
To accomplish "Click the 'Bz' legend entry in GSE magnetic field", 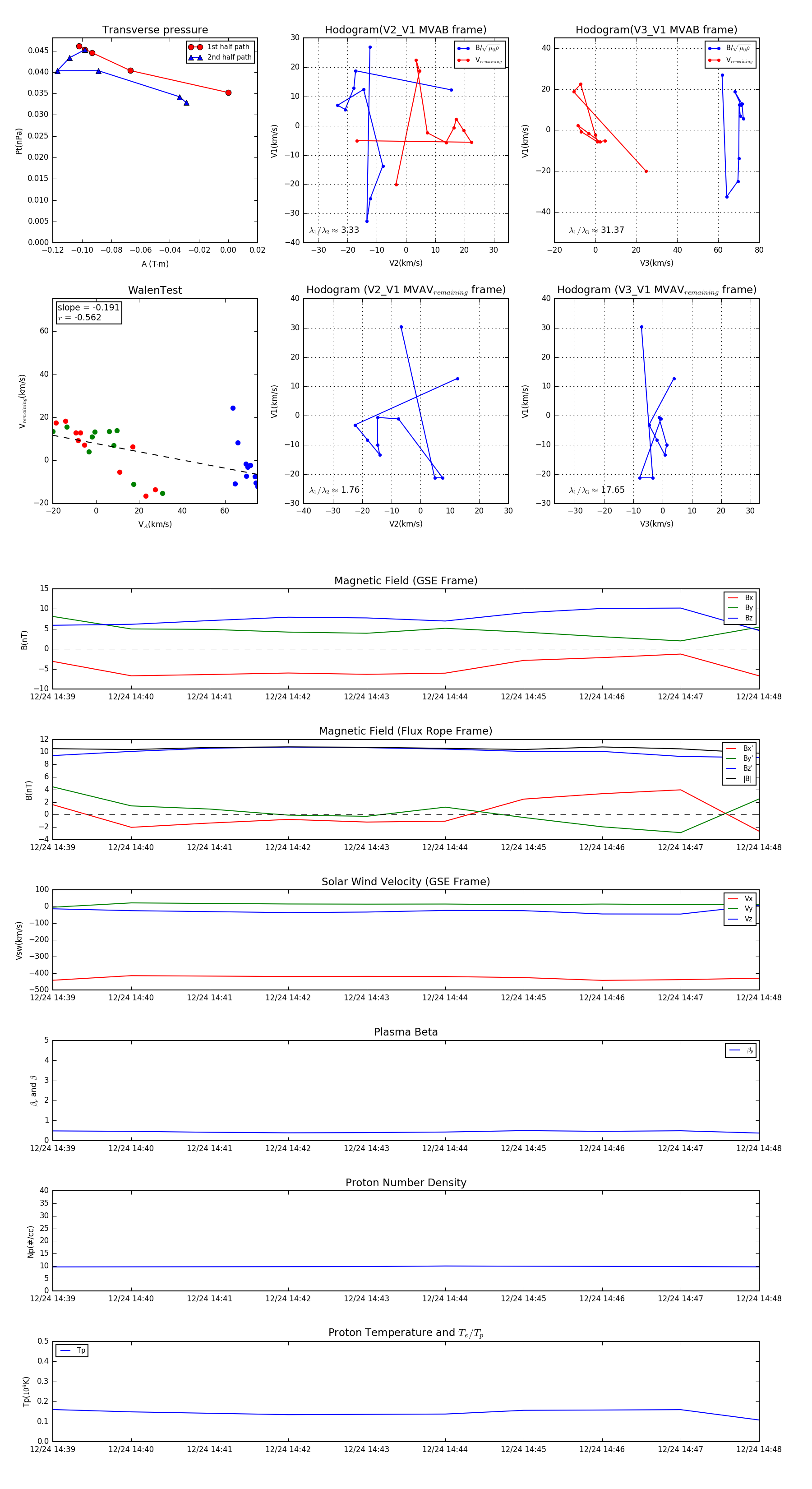I will point(741,619).
